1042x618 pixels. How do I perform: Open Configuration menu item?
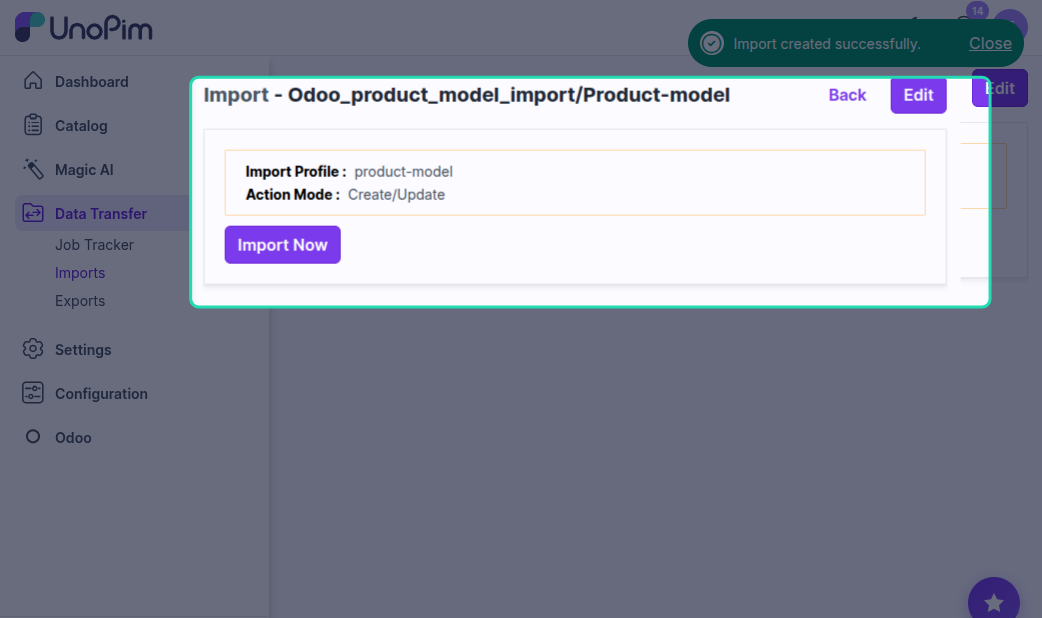pos(101,393)
